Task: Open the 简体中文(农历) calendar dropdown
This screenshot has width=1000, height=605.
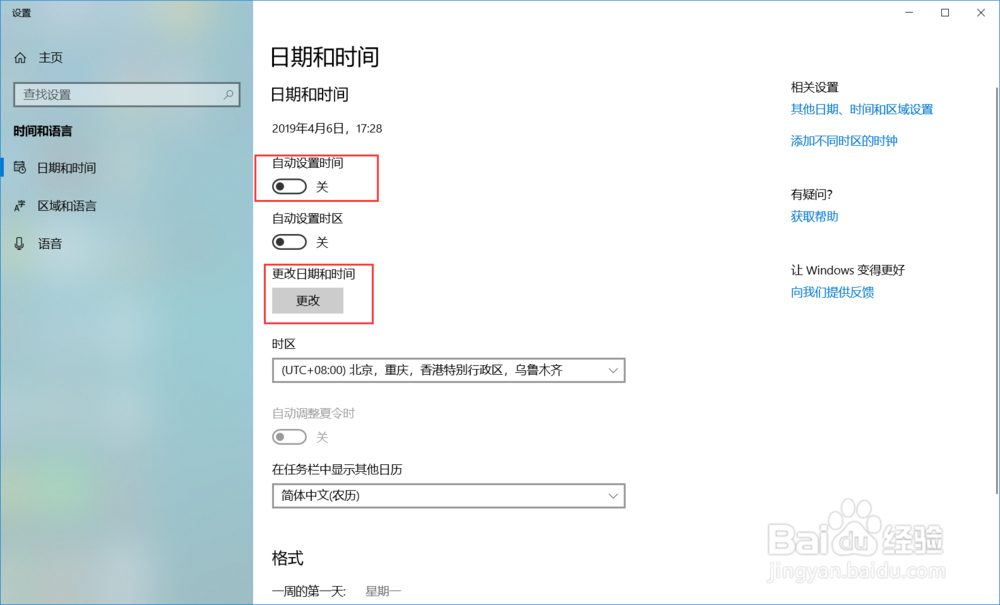Action: tap(448, 496)
